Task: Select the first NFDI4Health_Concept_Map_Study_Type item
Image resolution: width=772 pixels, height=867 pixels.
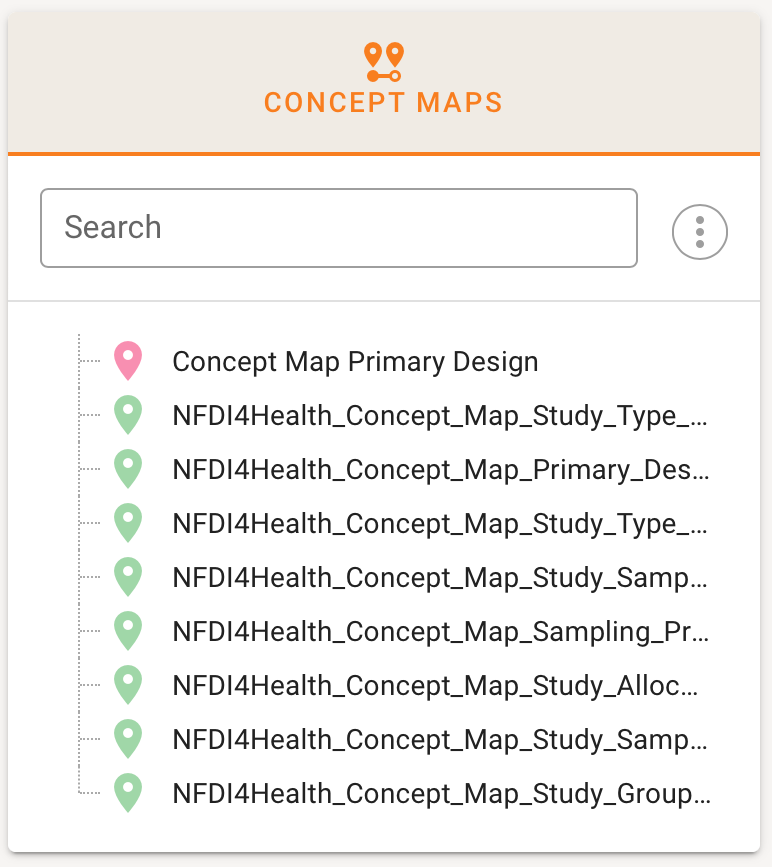Action: [x=441, y=415]
